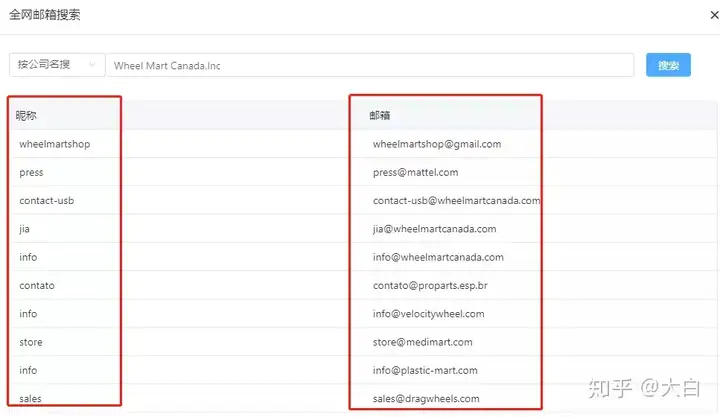Select nickname jia
Viewport: 720px width, 417px height.
coord(24,229)
